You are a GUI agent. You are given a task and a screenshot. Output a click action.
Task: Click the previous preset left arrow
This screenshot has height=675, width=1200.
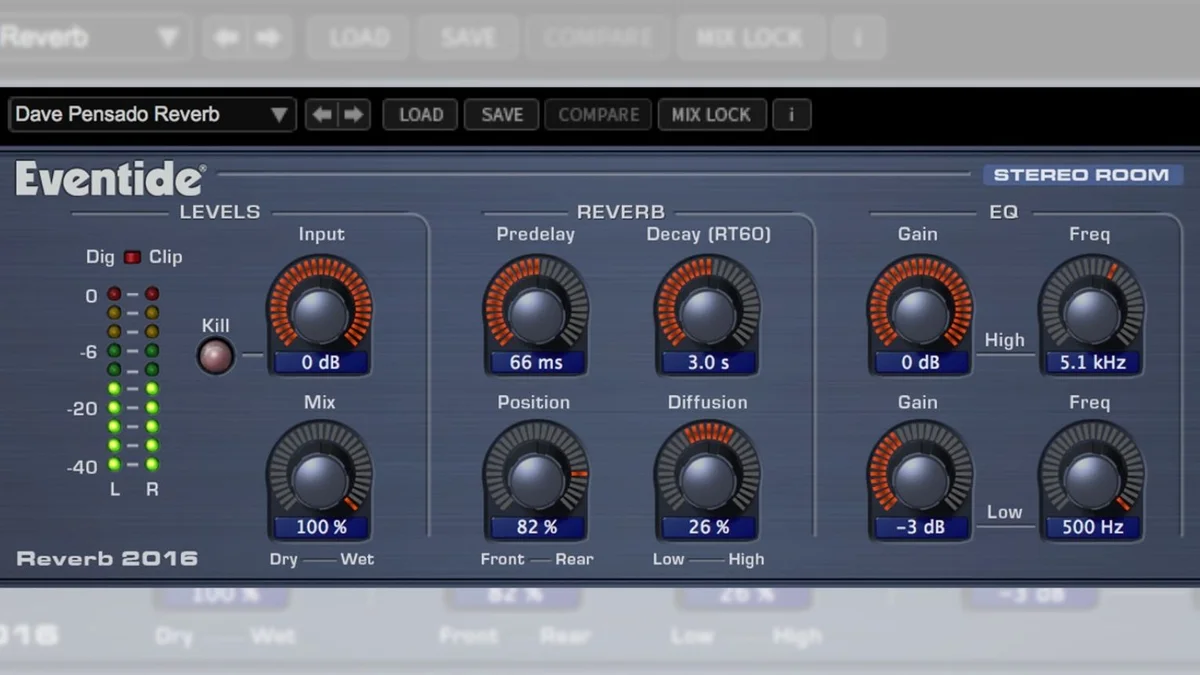click(322, 115)
